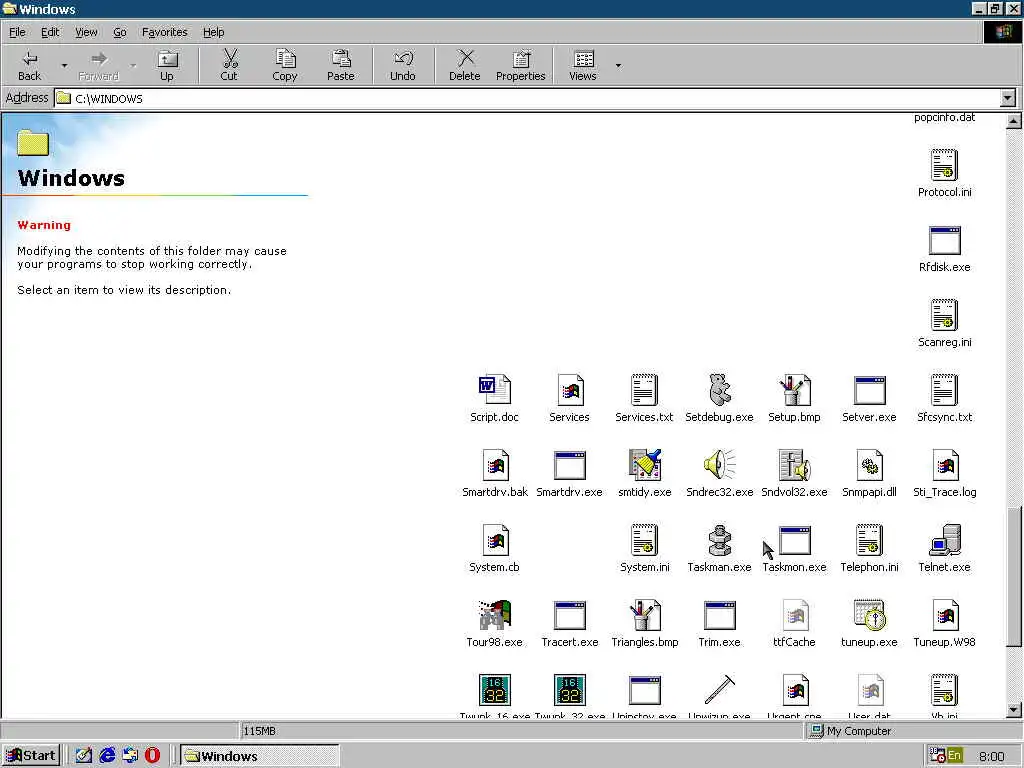The width and height of the screenshot is (1024, 768).
Task: Select the Sndvol32.exe volume icon
Action: click(x=794, y=465)
